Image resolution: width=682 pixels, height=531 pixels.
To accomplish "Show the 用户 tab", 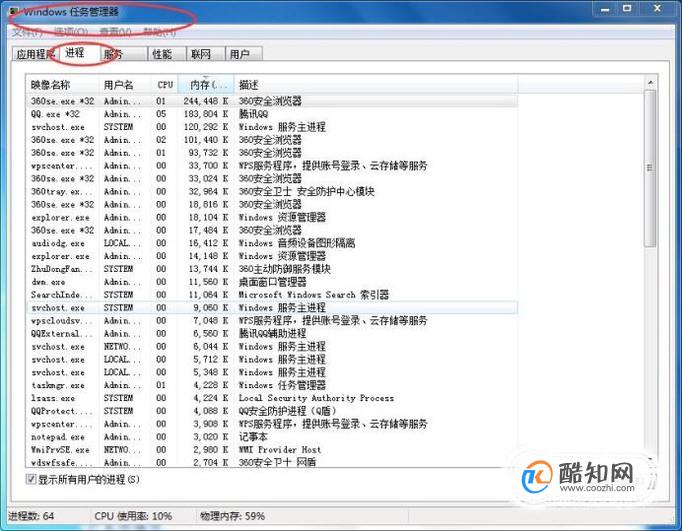I will tap(244, 54).
